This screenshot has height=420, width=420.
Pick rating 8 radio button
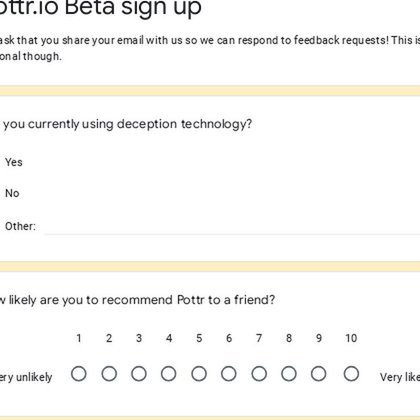pyautogui.click(x=289, y=374)
